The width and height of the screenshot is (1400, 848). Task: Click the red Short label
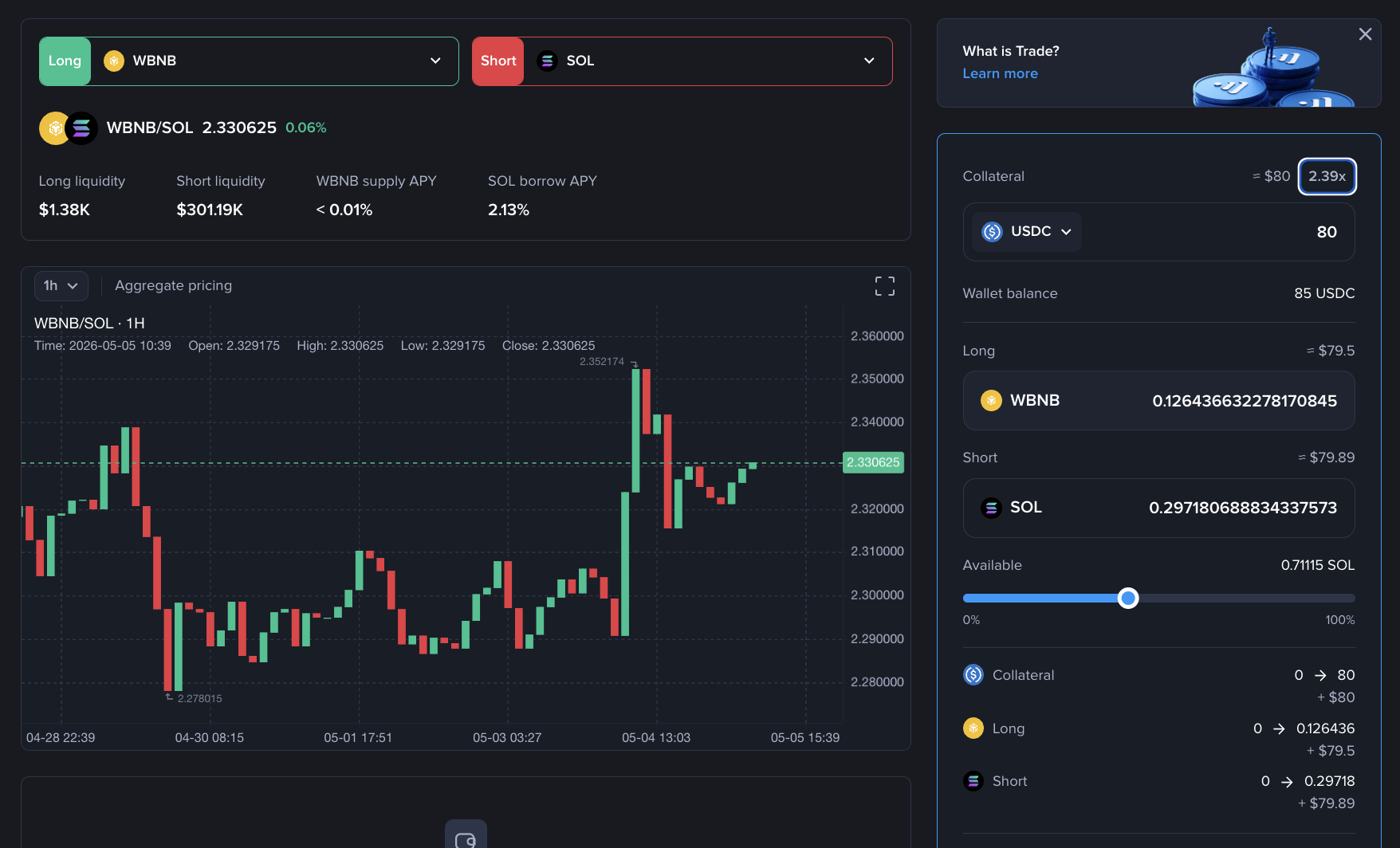point(498,61)
